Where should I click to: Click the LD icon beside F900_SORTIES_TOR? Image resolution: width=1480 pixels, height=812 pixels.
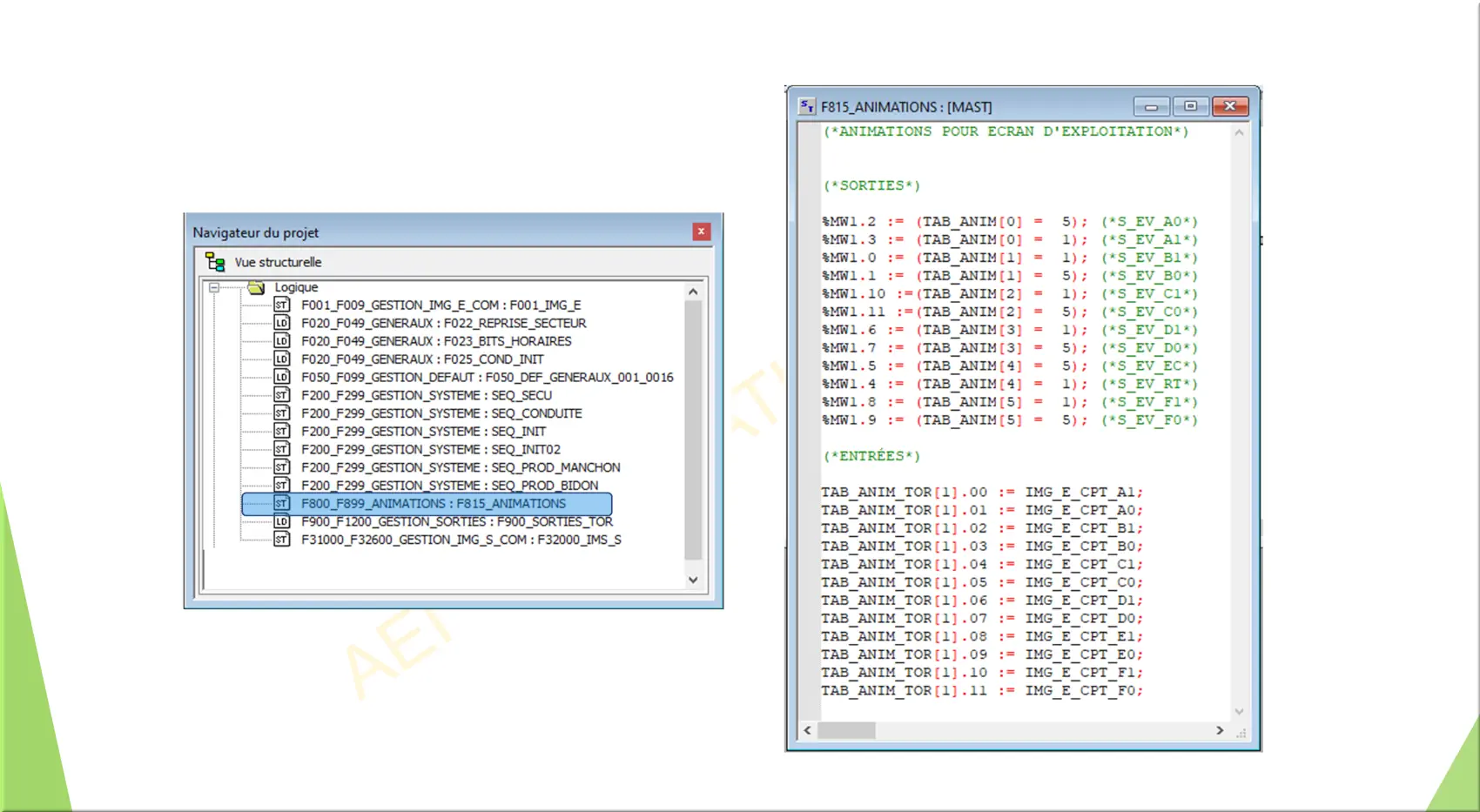pyautogui.click(x=281, y=521)
